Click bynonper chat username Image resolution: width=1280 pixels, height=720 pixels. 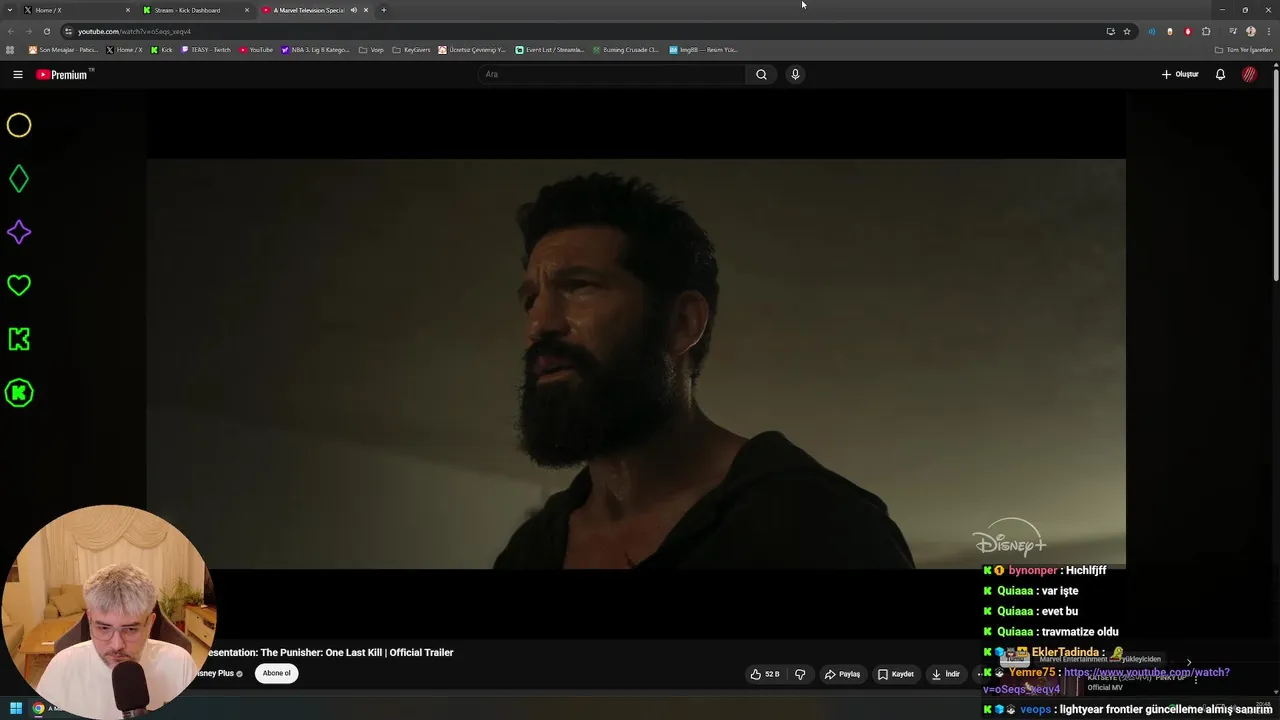coord(1033,570)
